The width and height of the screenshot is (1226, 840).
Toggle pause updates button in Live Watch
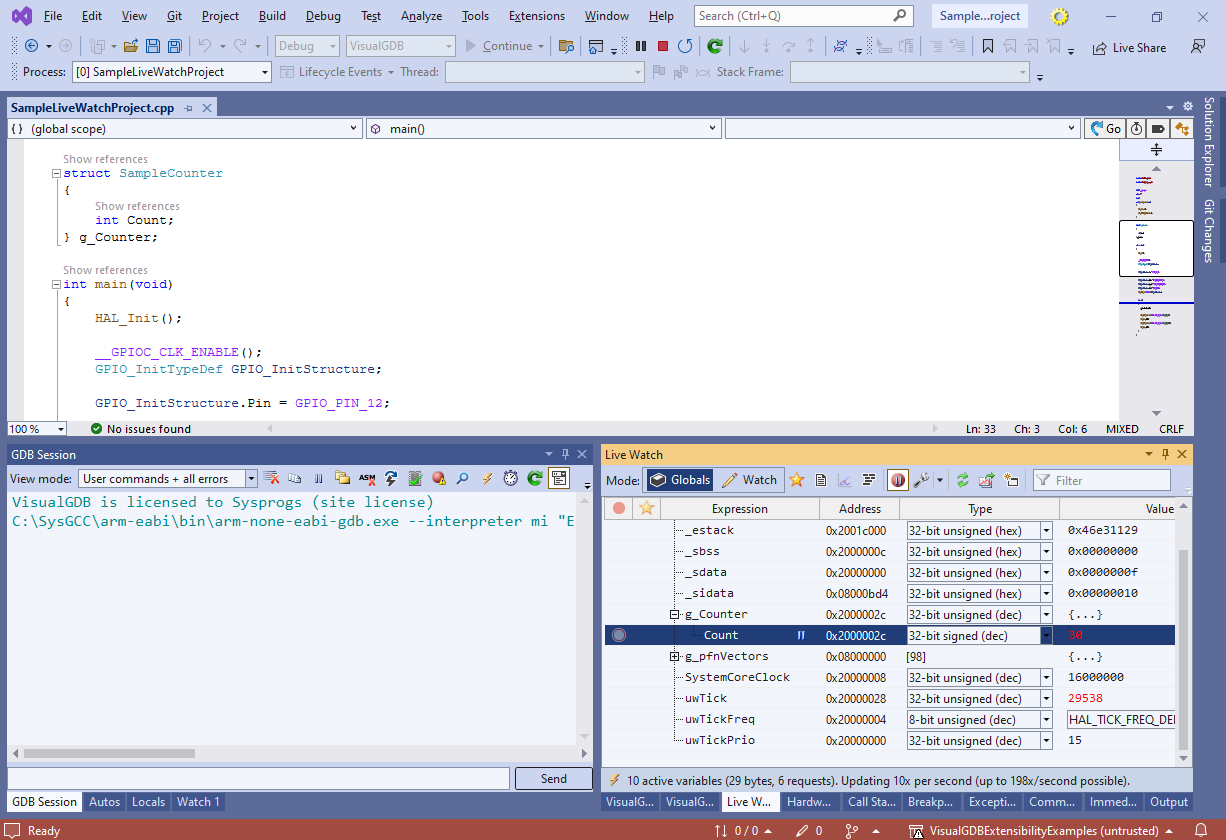[898, 480]
